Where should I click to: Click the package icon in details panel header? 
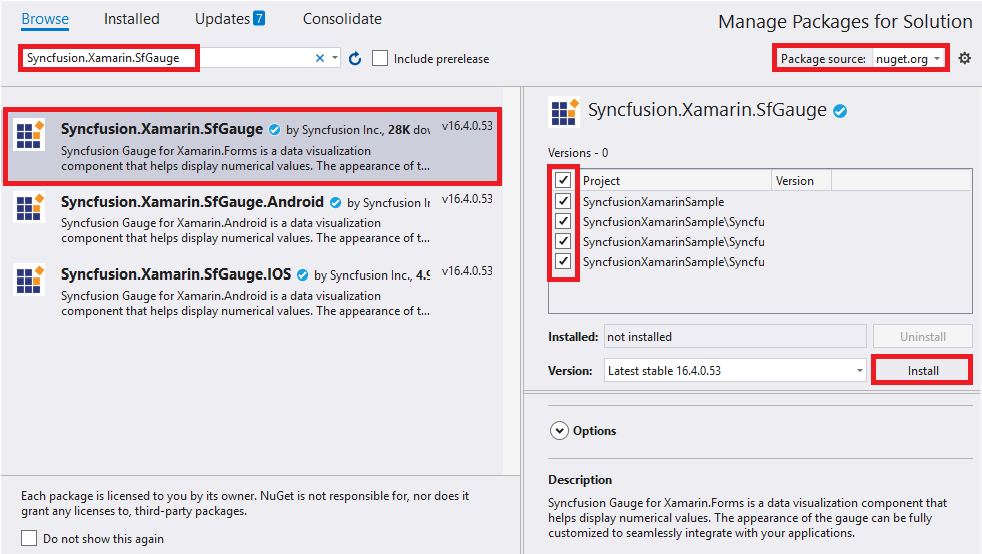[564, 111]
